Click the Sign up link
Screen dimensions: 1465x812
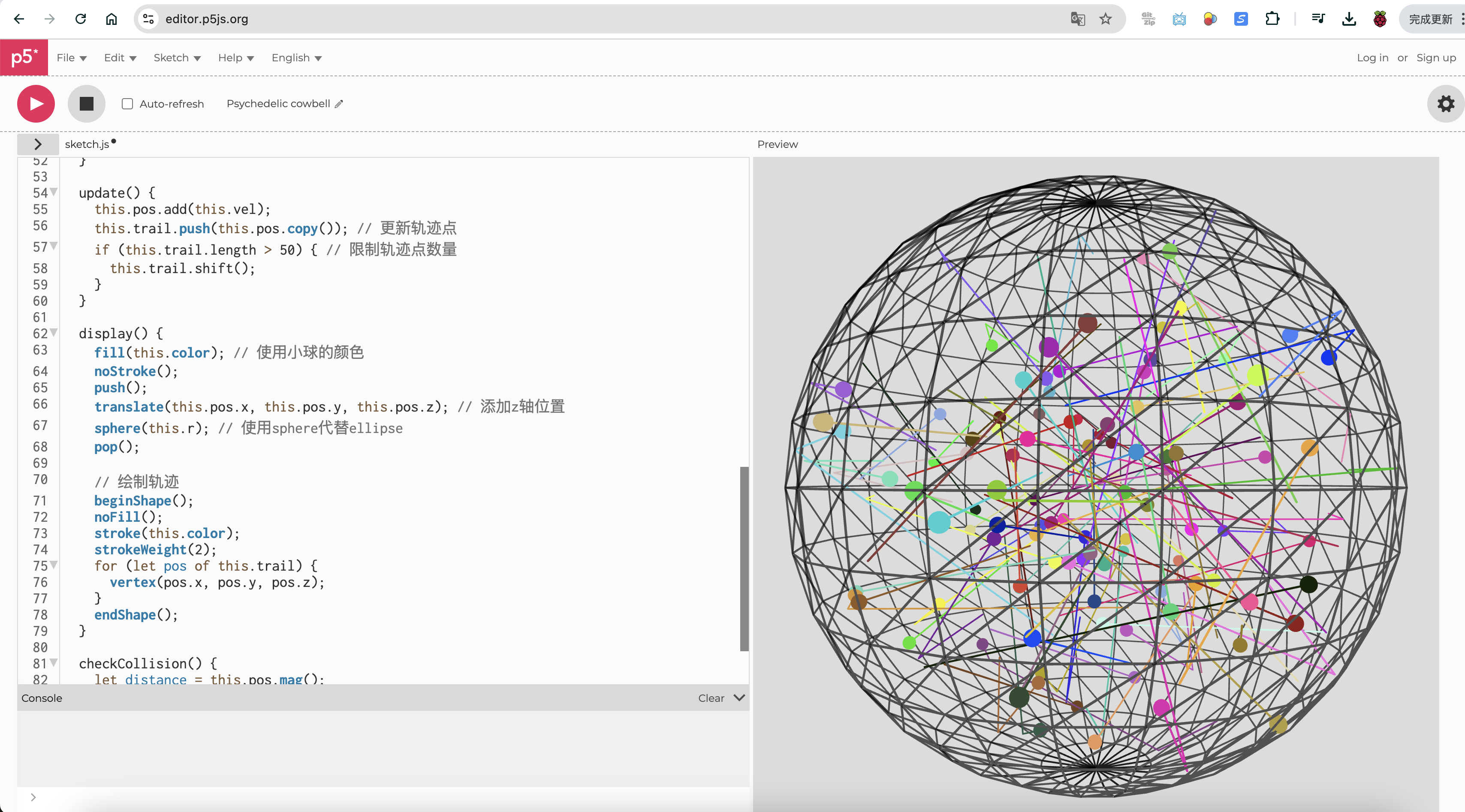tap(1436, 57)
